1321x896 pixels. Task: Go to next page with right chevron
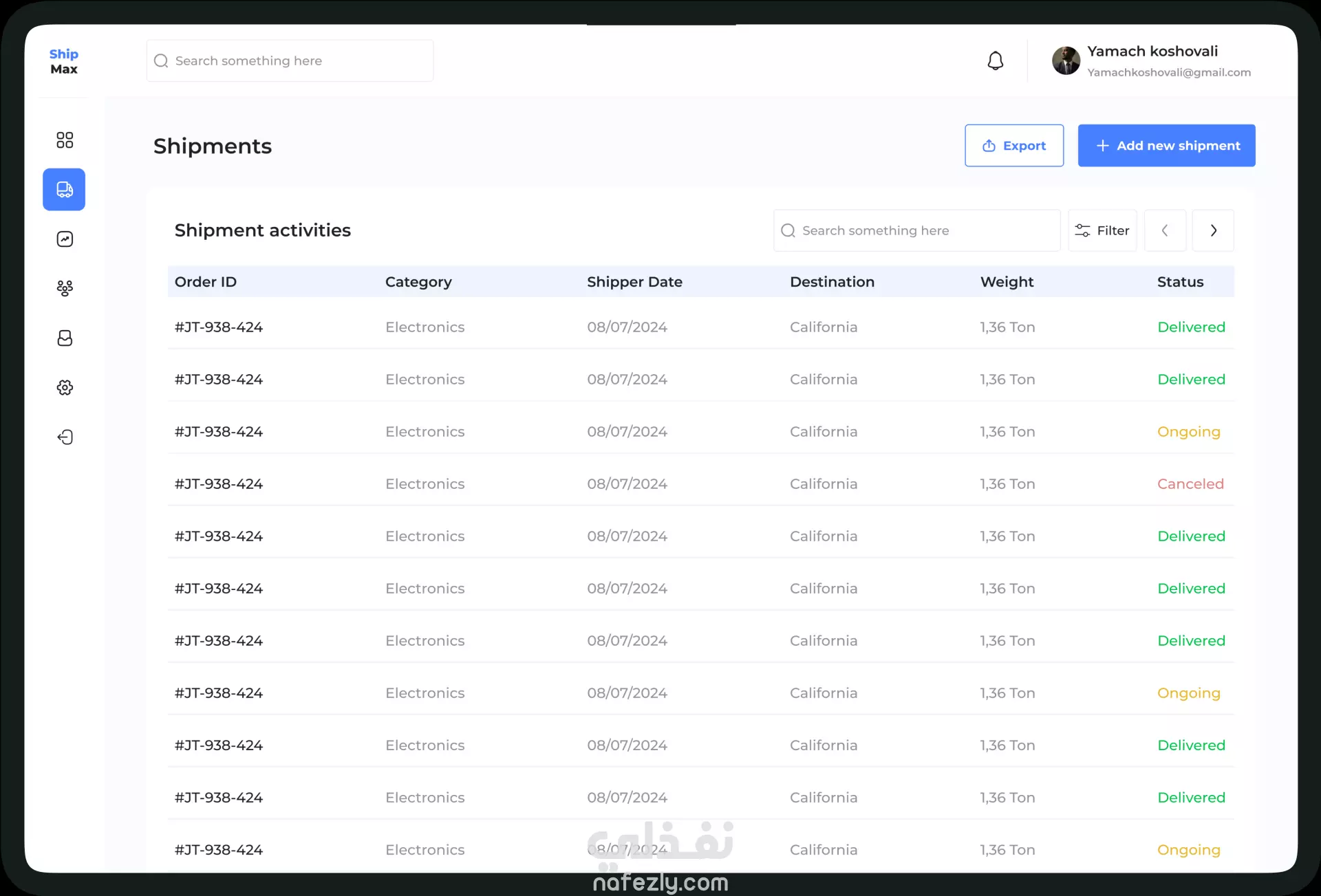point(1213,230)
